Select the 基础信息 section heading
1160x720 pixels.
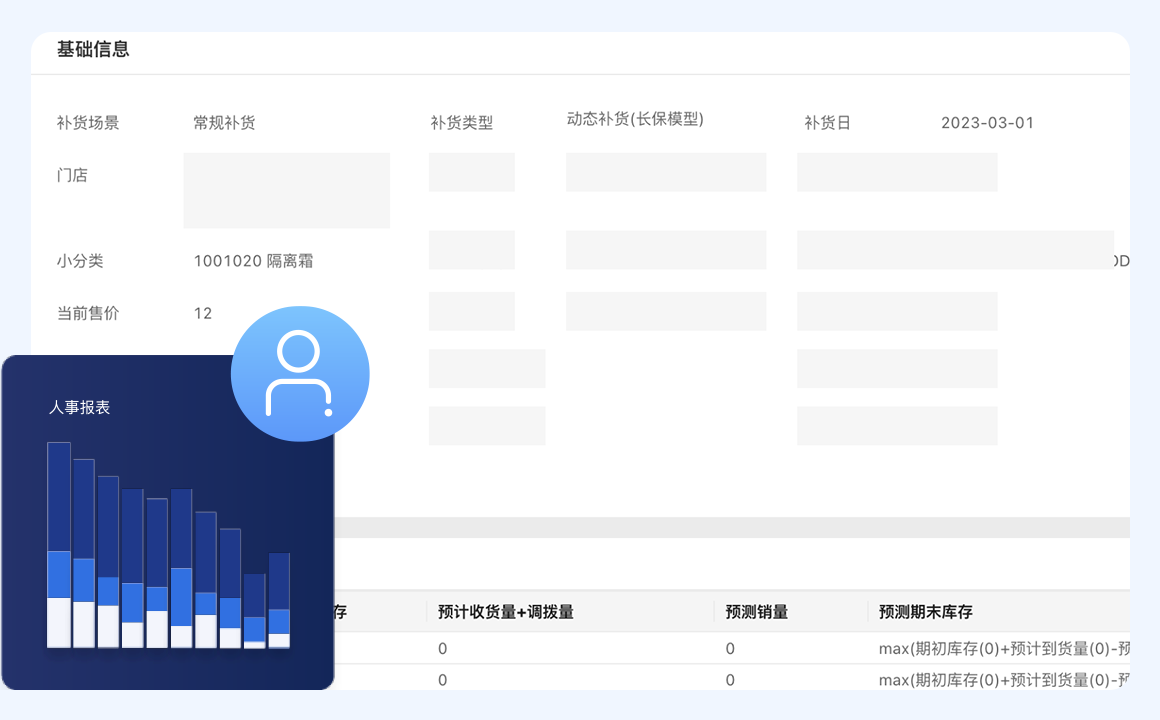93,49
